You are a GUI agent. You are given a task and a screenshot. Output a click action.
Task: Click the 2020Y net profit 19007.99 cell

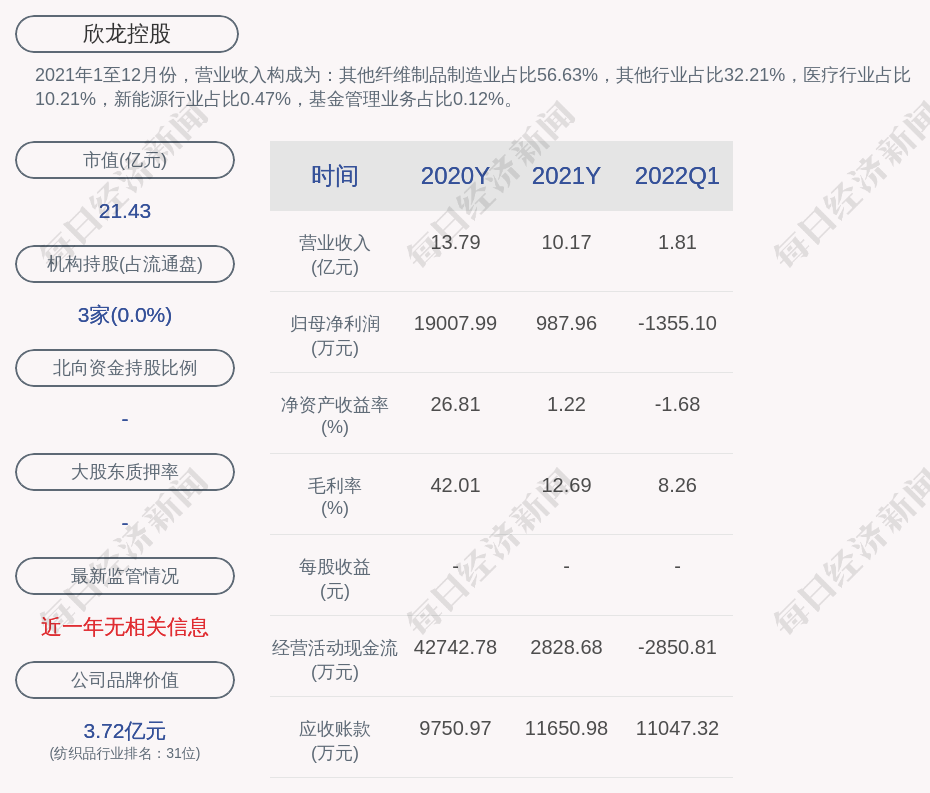coord(455,324)
